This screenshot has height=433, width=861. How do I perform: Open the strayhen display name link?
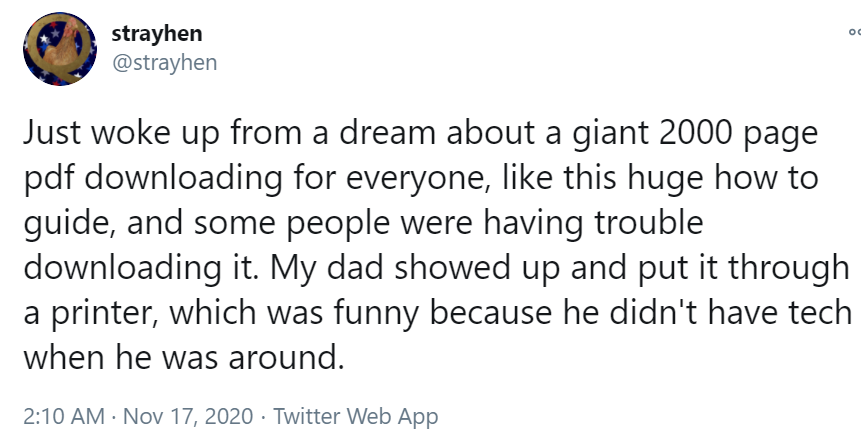(x=157, y=33)
